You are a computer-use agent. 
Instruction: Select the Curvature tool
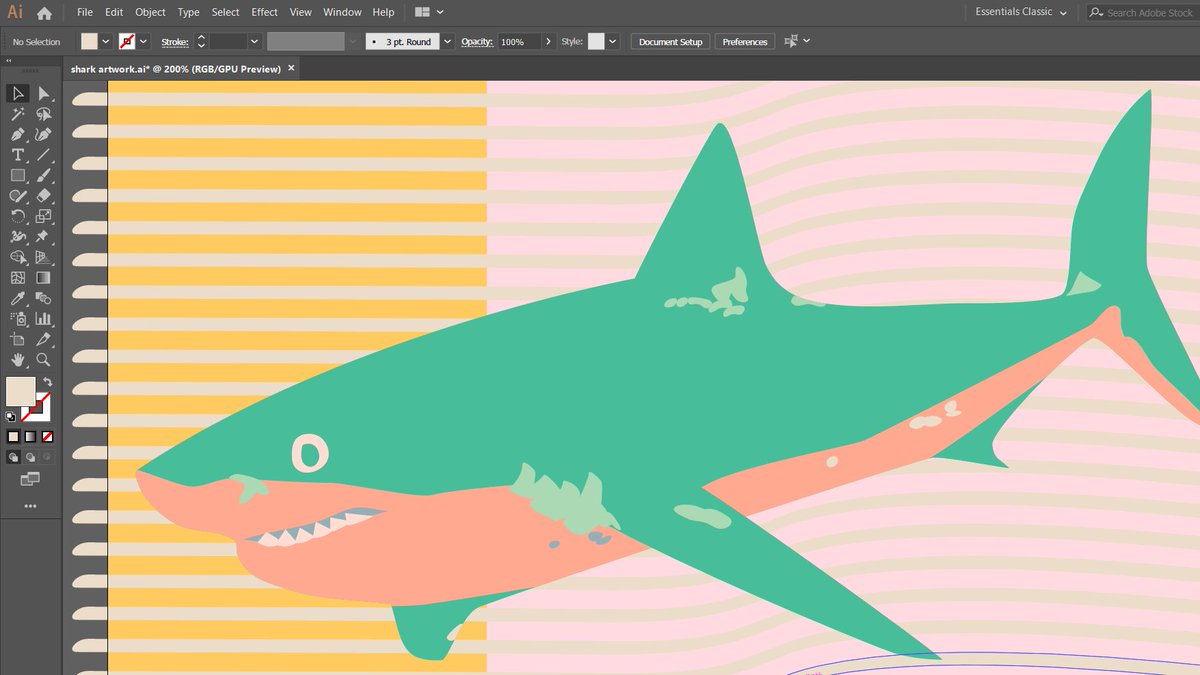click(43, 134)
